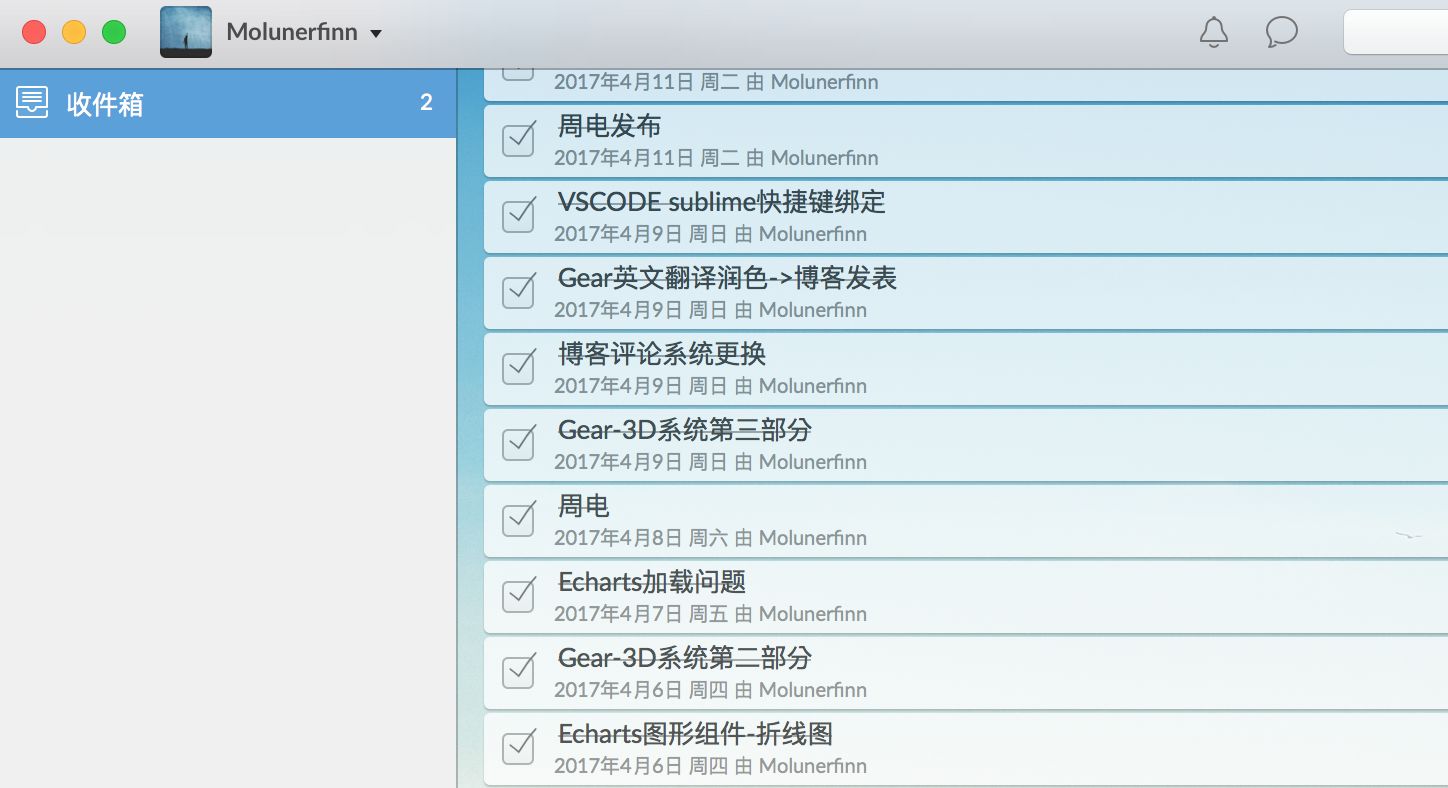The width and height of the screenshot is (1448, 788).
Task: Select the VSCODE sublime快捷键绑定 task title
Action: point(721,202)
